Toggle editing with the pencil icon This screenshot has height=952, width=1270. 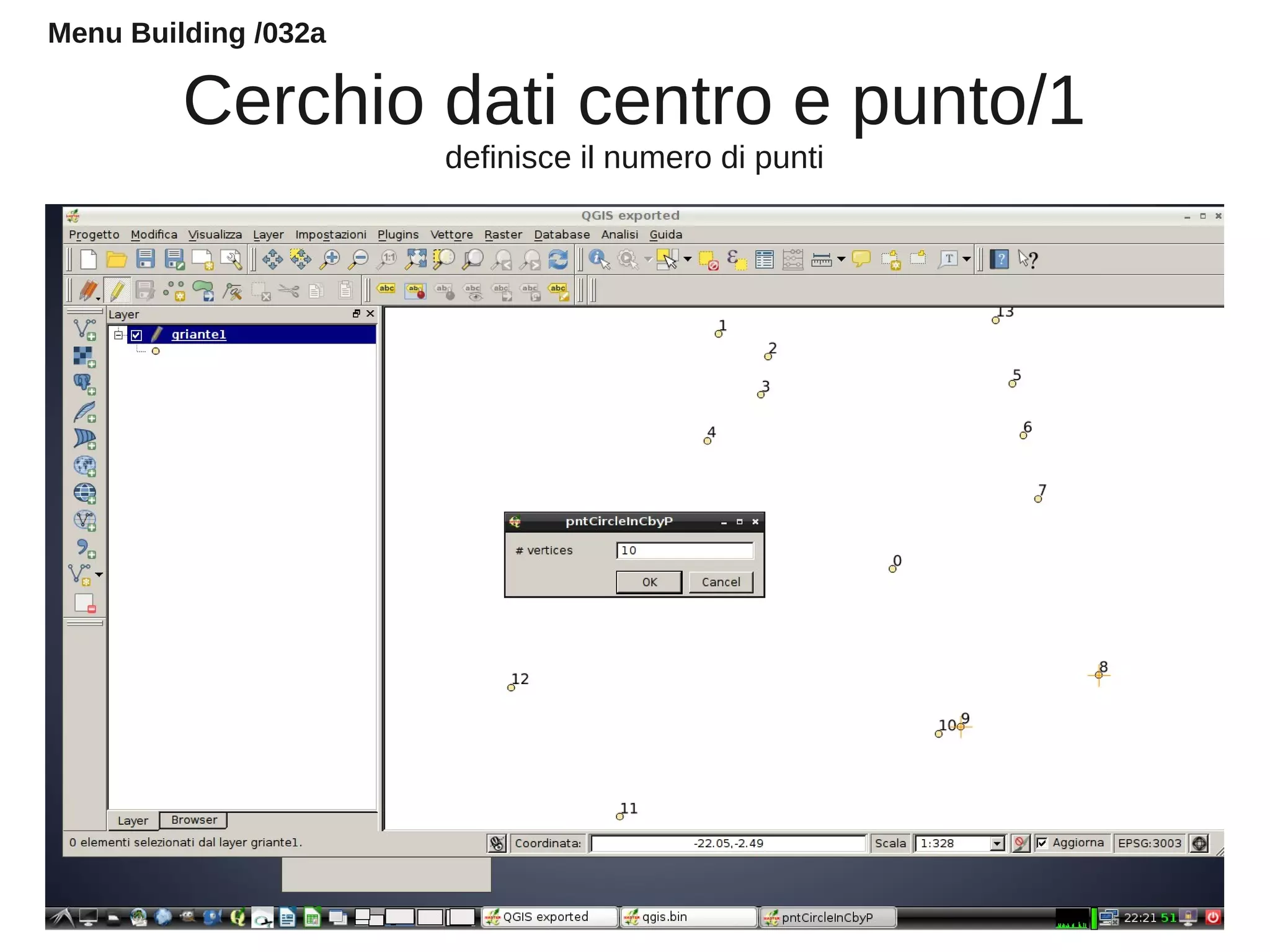click(x=117, y=290)
